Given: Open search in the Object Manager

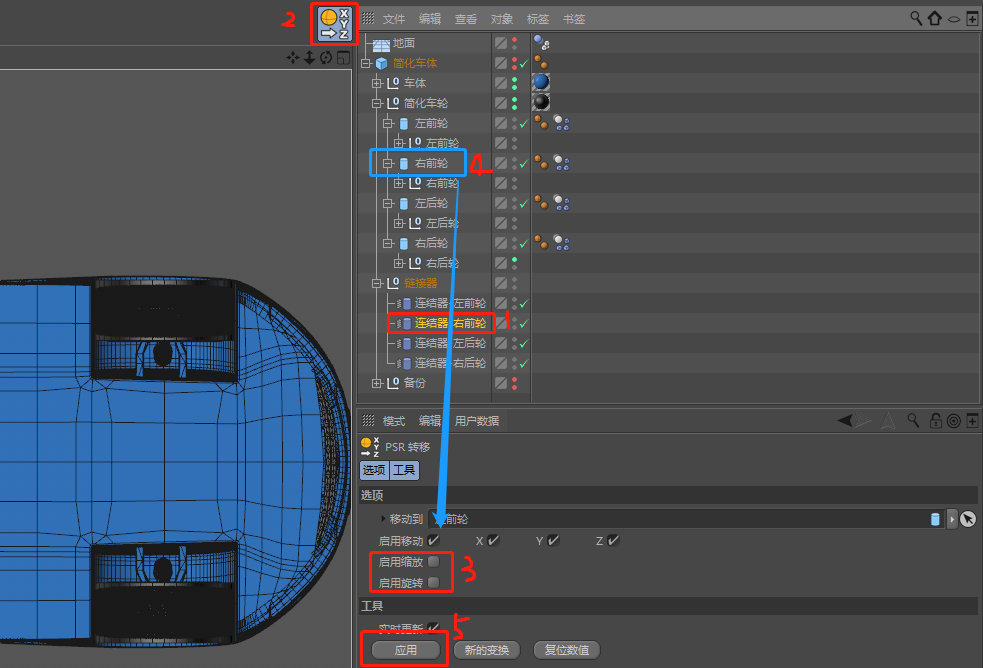Looking at the screenshot, I should [x=916, y=18].
